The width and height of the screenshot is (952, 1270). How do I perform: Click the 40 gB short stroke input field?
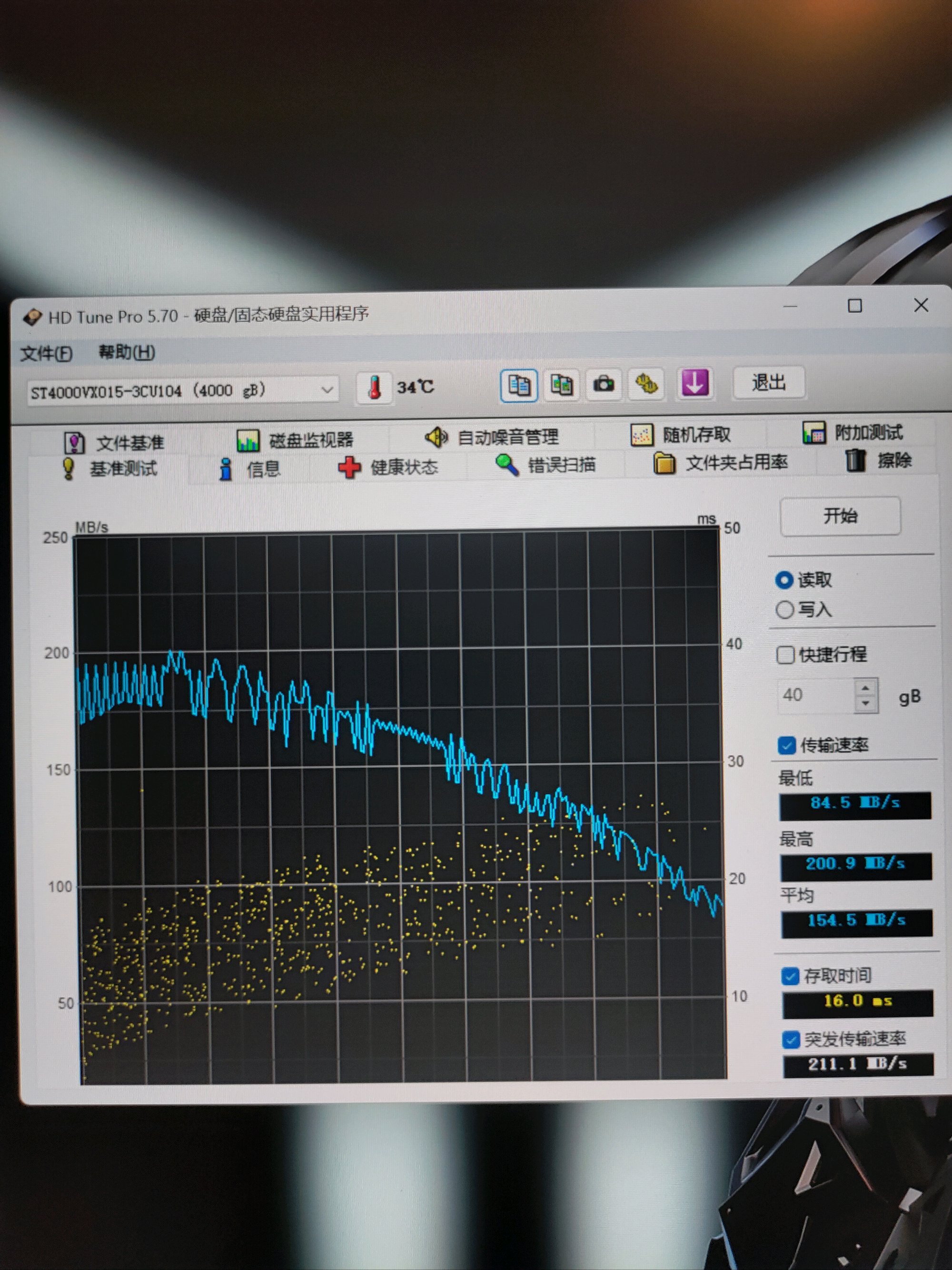click(815, 696)
